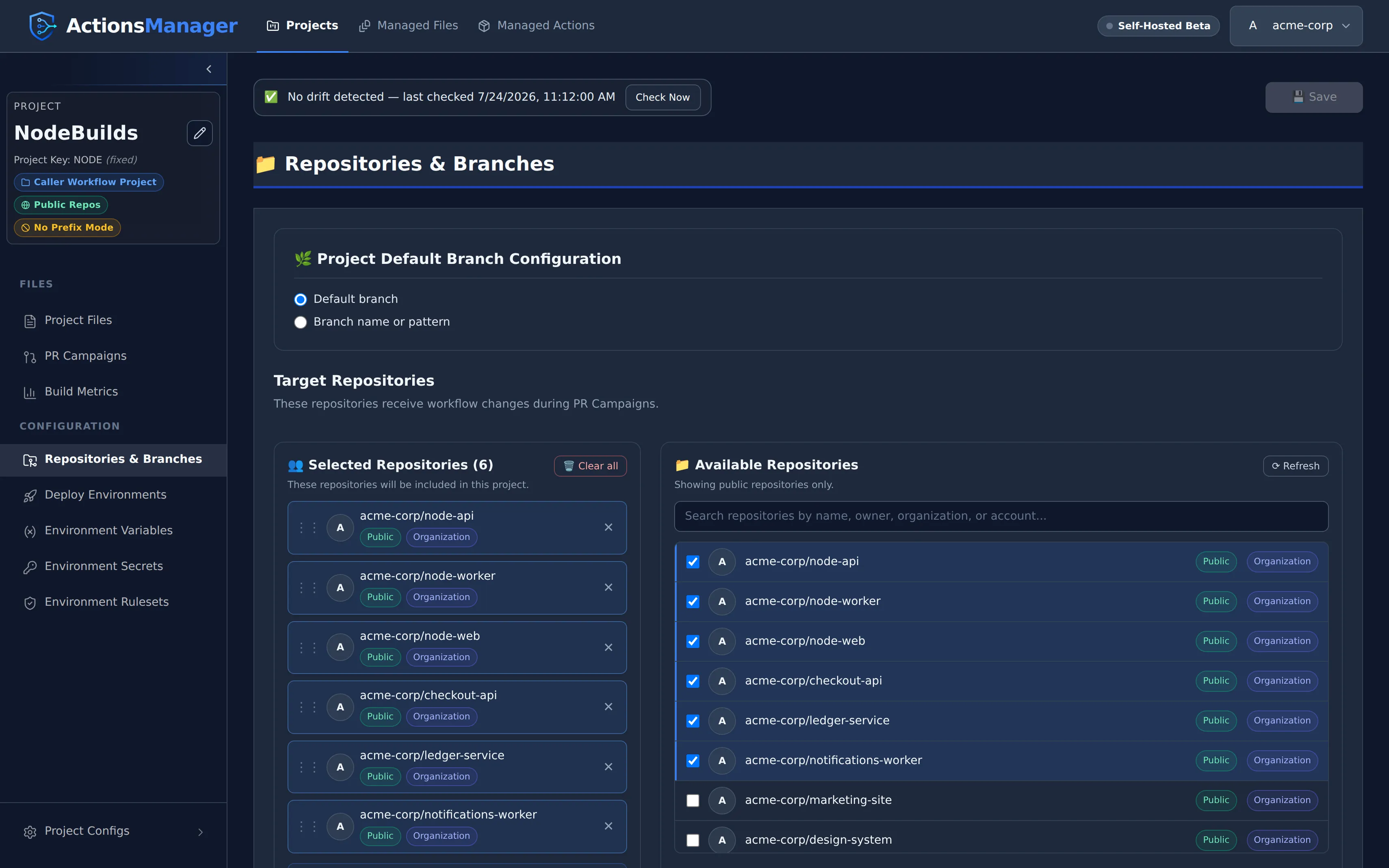
Task: Click the Self-Hosted Beta badge
Action: (1158, 26)
